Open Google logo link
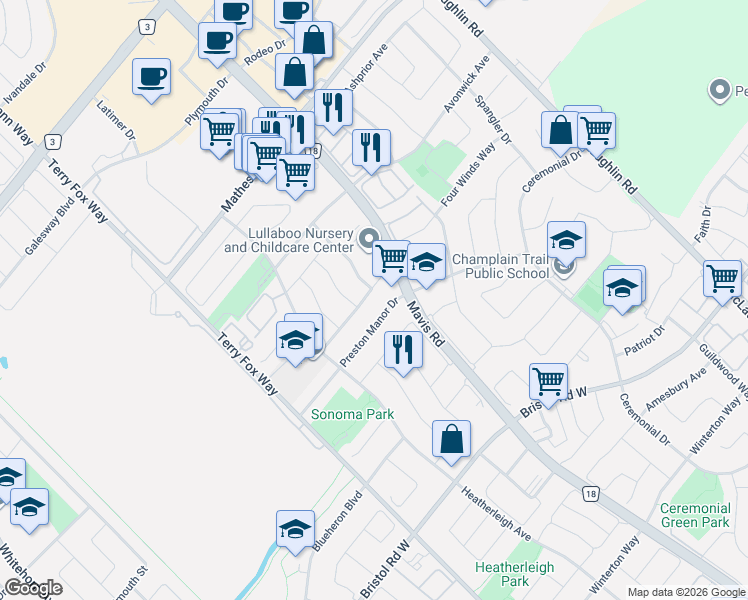 pos(33,589)
